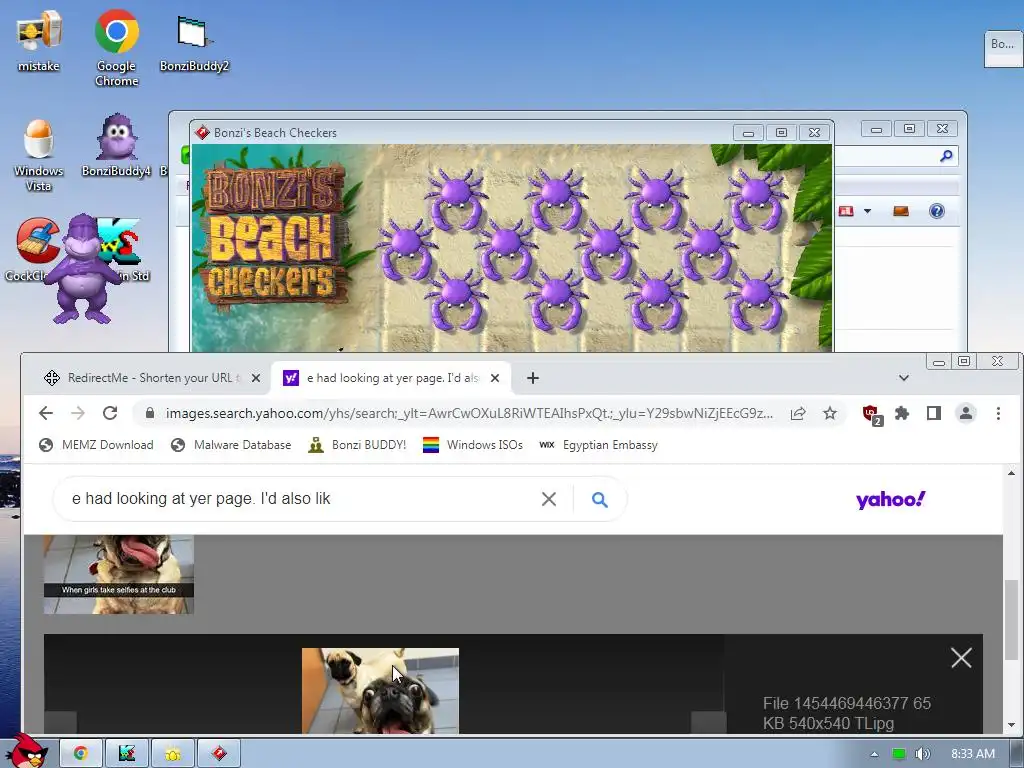Show the next preview image
This screenshot has height=768, width=1024.
coord(709,722)
